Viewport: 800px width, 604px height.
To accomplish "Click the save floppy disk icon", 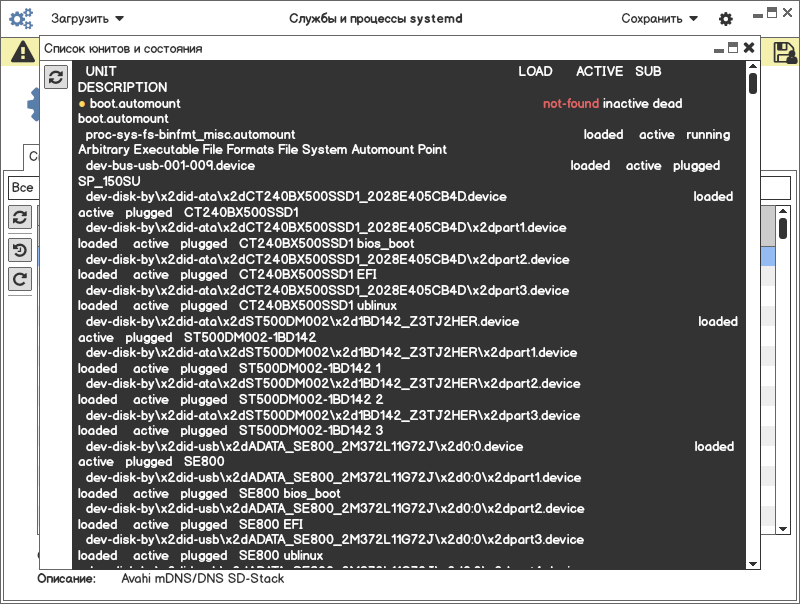I will 783,52.
